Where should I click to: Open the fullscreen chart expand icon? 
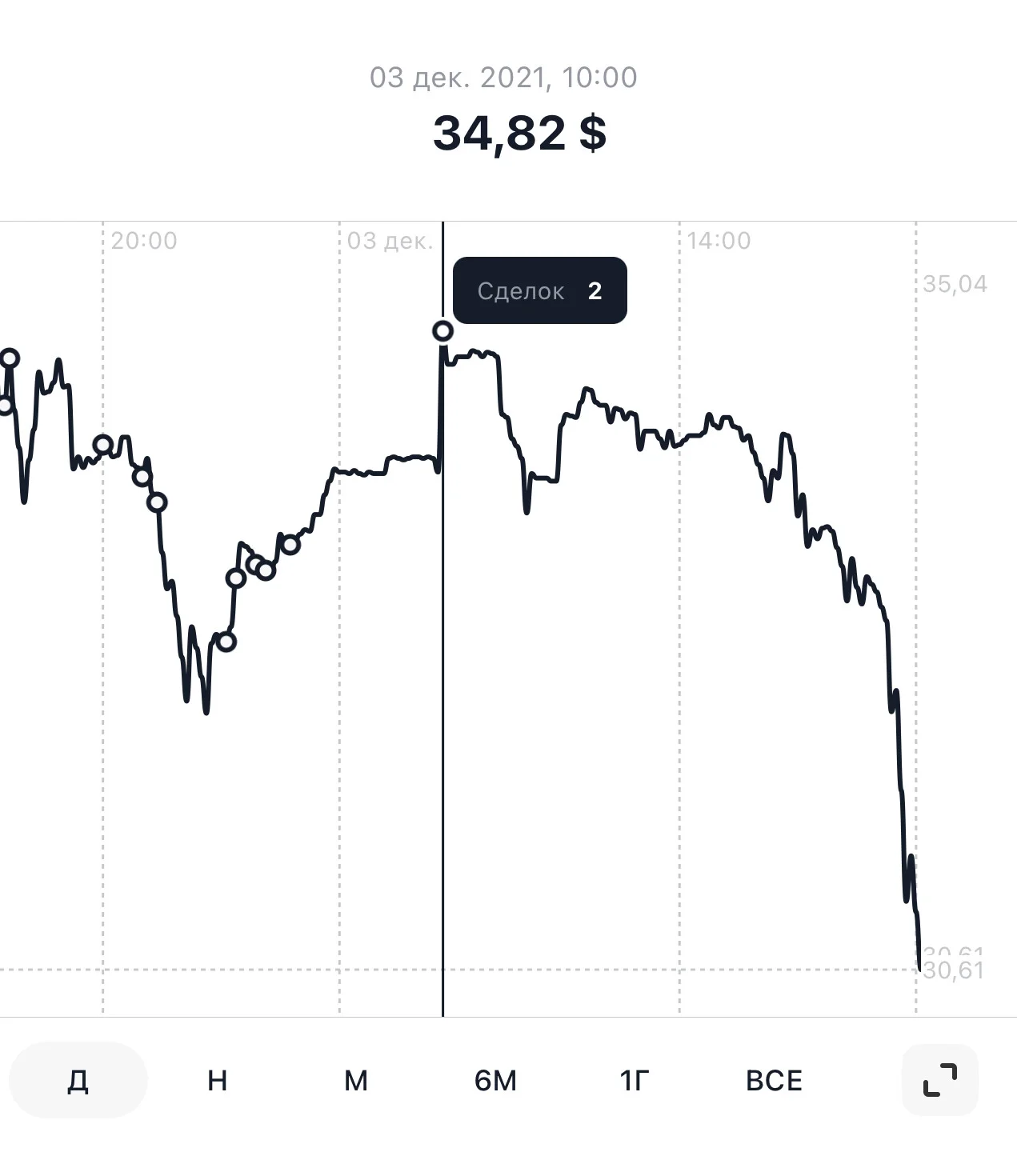tap(939, 1079)
